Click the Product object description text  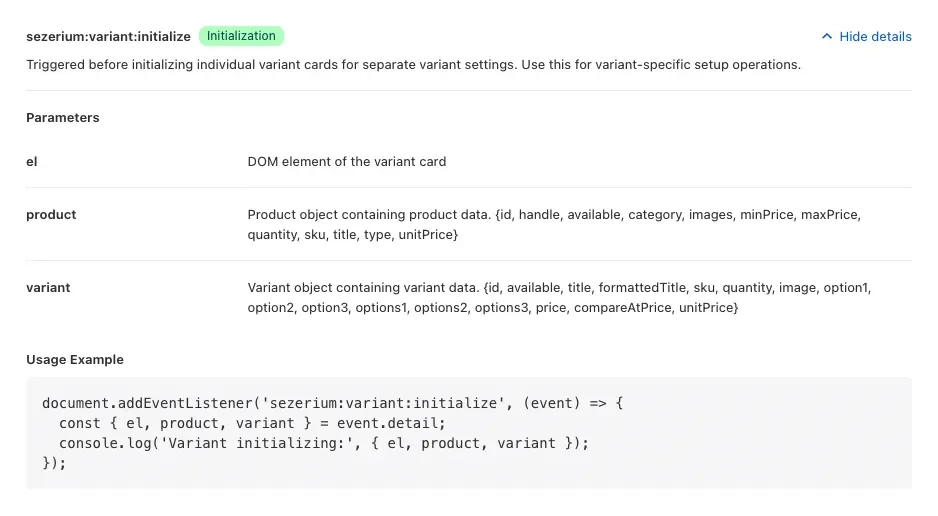(x=555, y=224)
